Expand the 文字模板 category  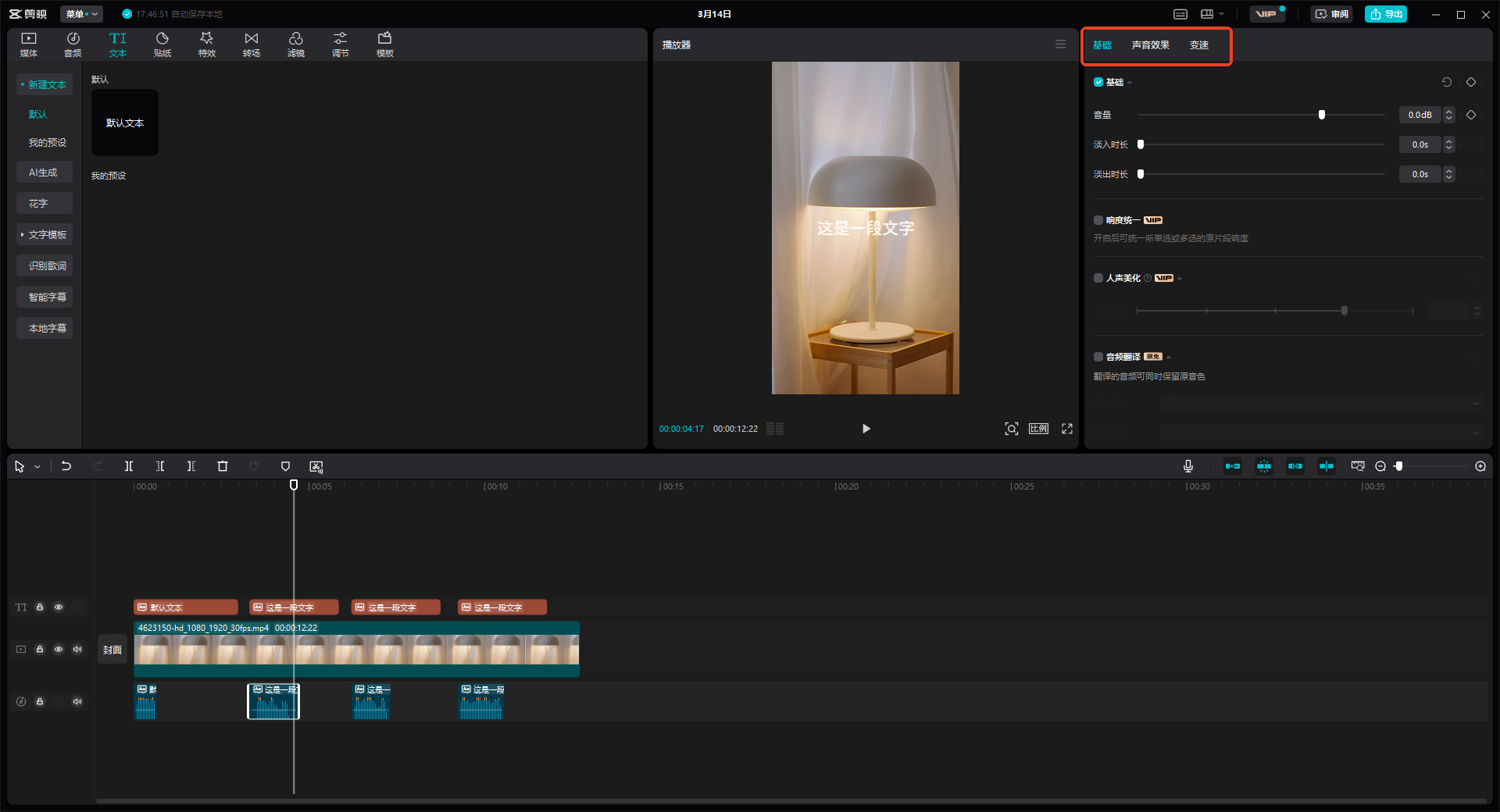(x=23, y=234)
